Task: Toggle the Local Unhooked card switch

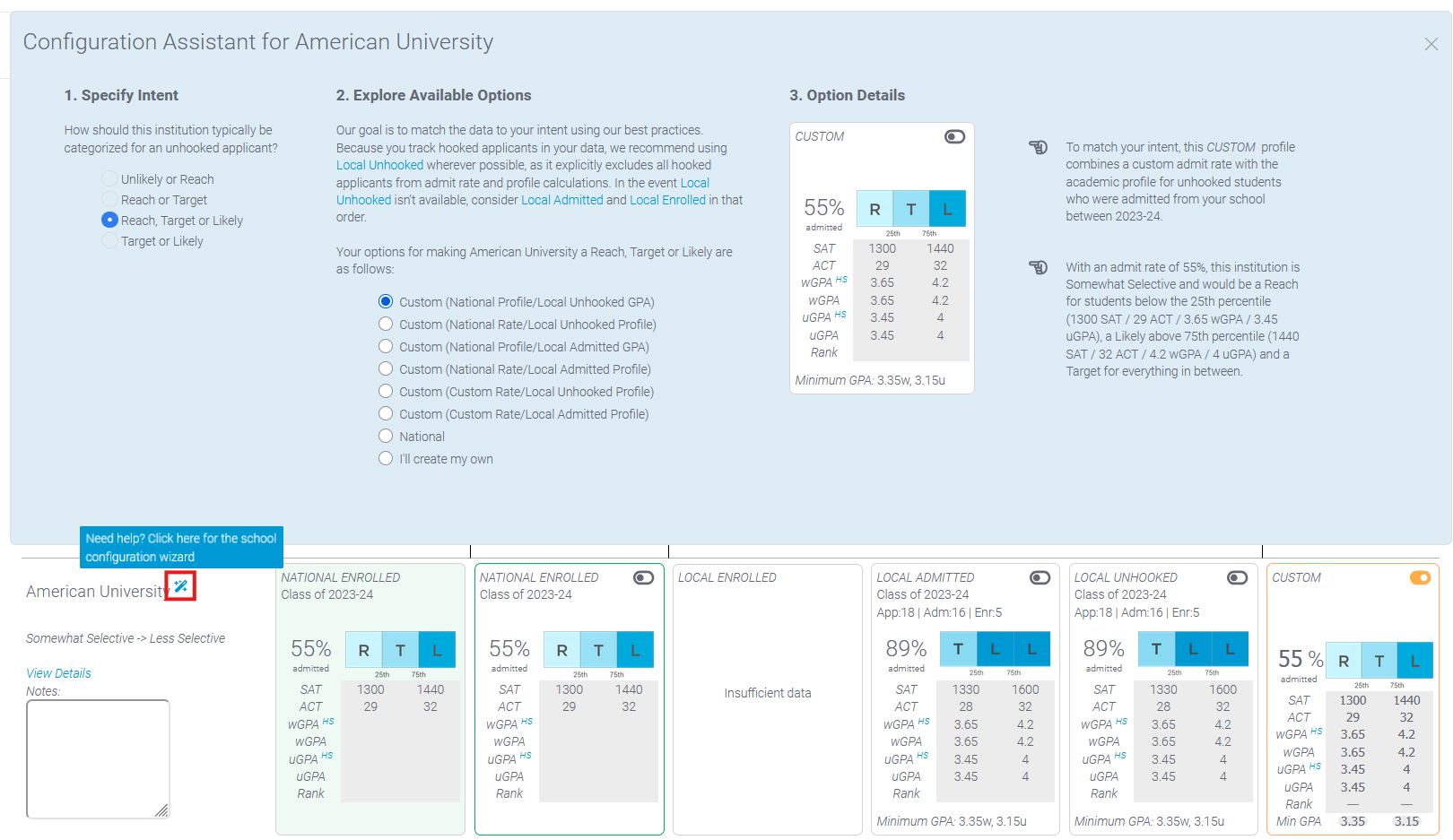Action: [x=1237, y=577]
